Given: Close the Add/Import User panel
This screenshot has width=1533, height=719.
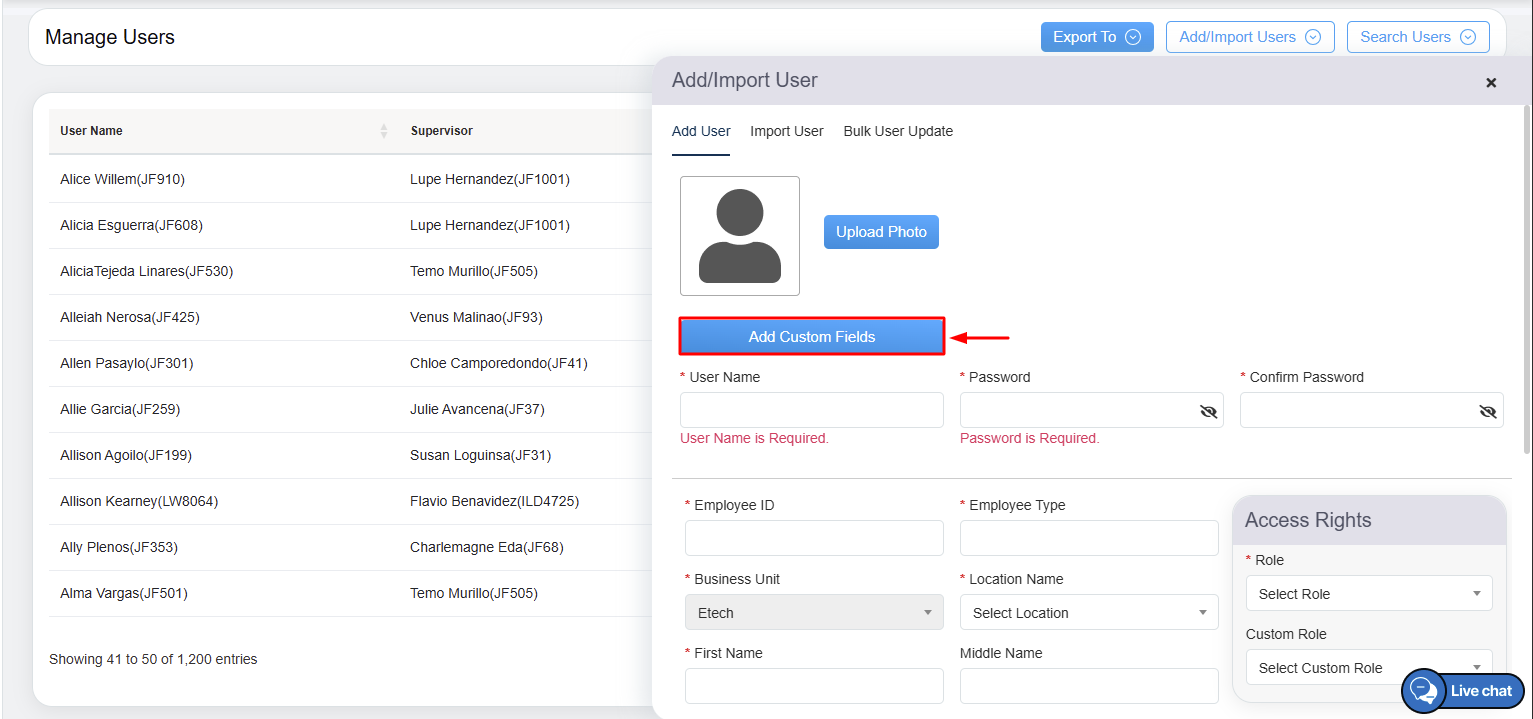Looking at the screenshot, I should (1491, 83).
